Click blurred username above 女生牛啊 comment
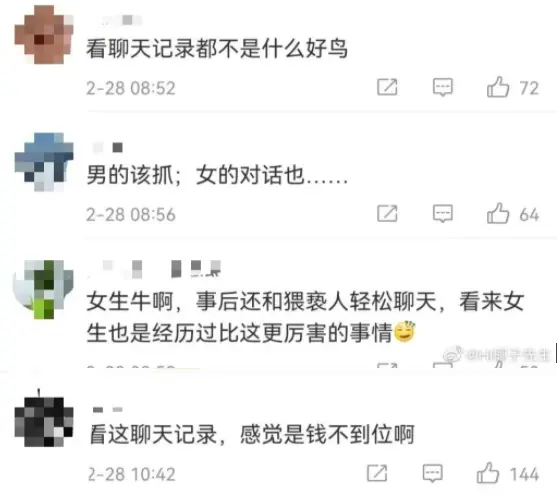 pos(155,269)
